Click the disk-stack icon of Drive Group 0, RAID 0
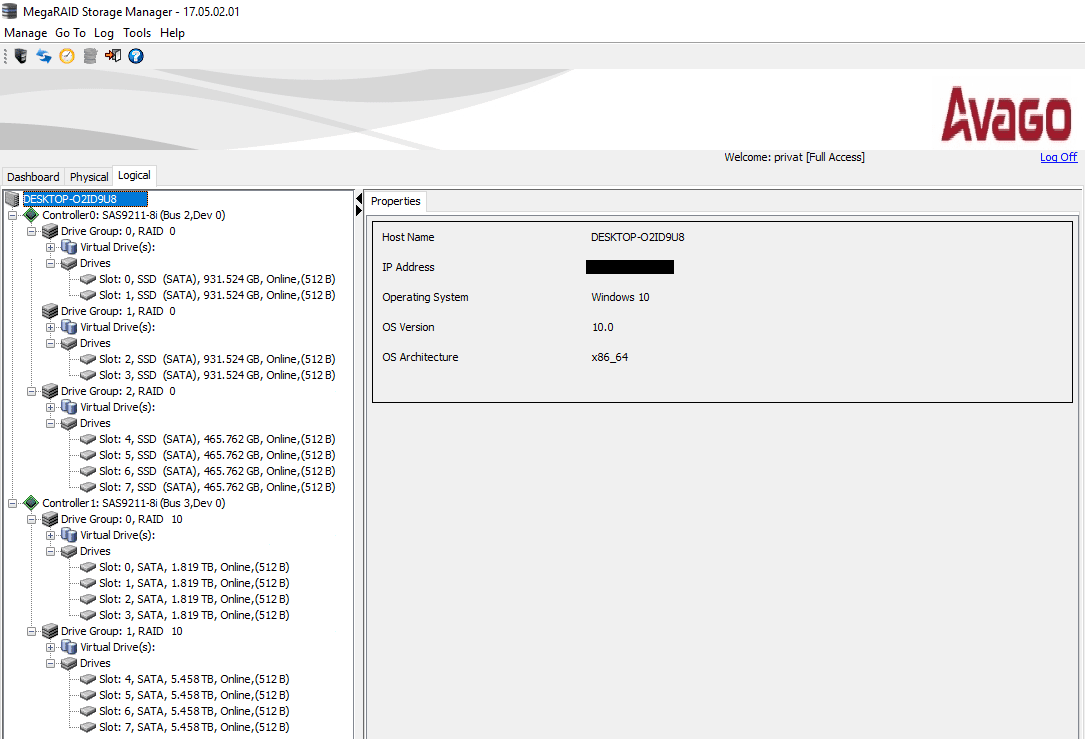Screen dimensions: 1085x739 pyautogui.click(x=50, y=231)
